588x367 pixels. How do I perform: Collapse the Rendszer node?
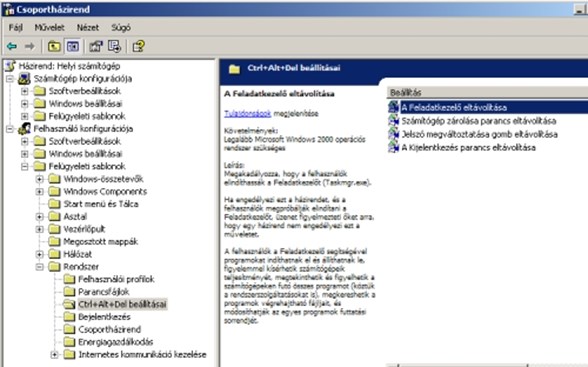point(39,267)
